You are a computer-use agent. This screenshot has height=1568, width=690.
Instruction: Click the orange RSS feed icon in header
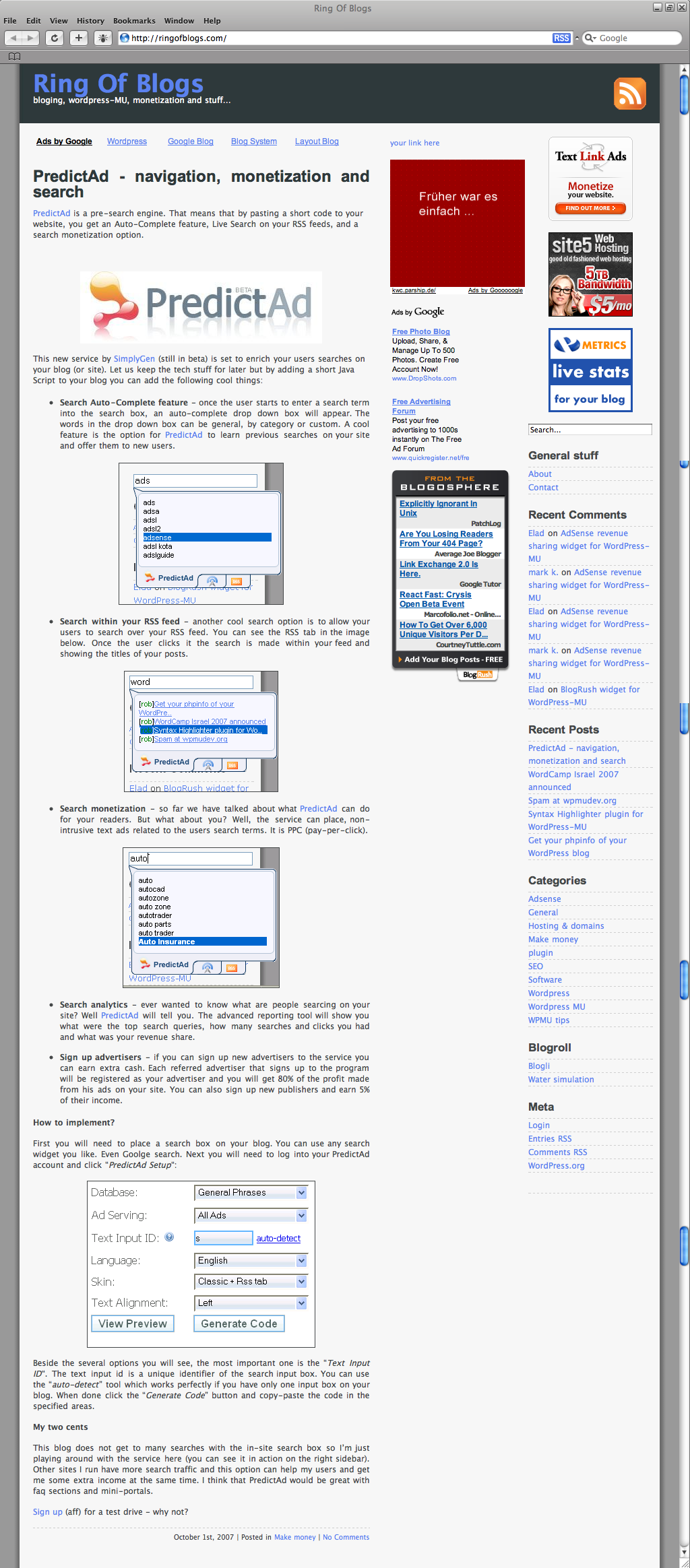(629, 94)
